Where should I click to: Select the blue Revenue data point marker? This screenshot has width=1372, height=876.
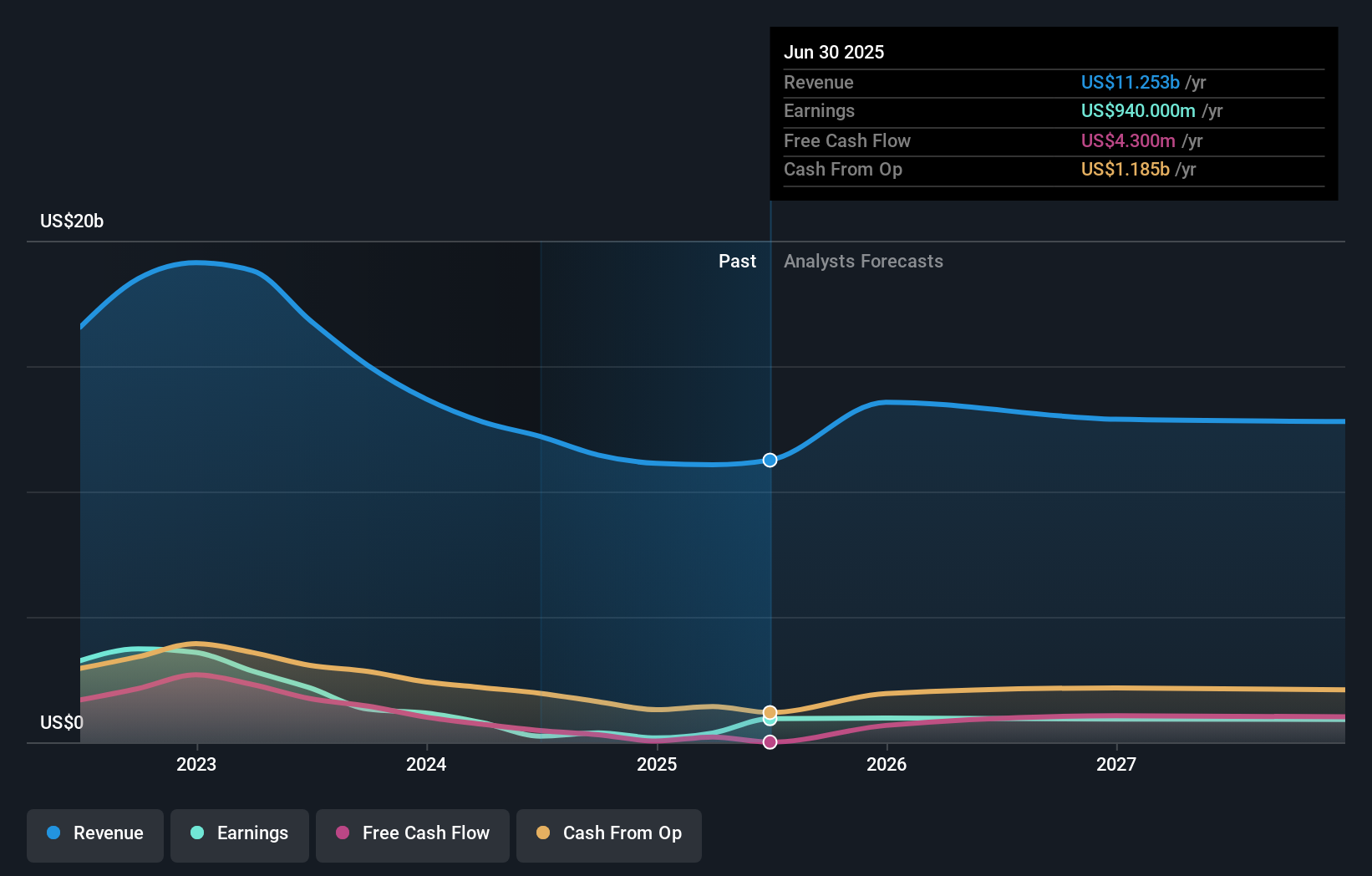tap(770, 459)
